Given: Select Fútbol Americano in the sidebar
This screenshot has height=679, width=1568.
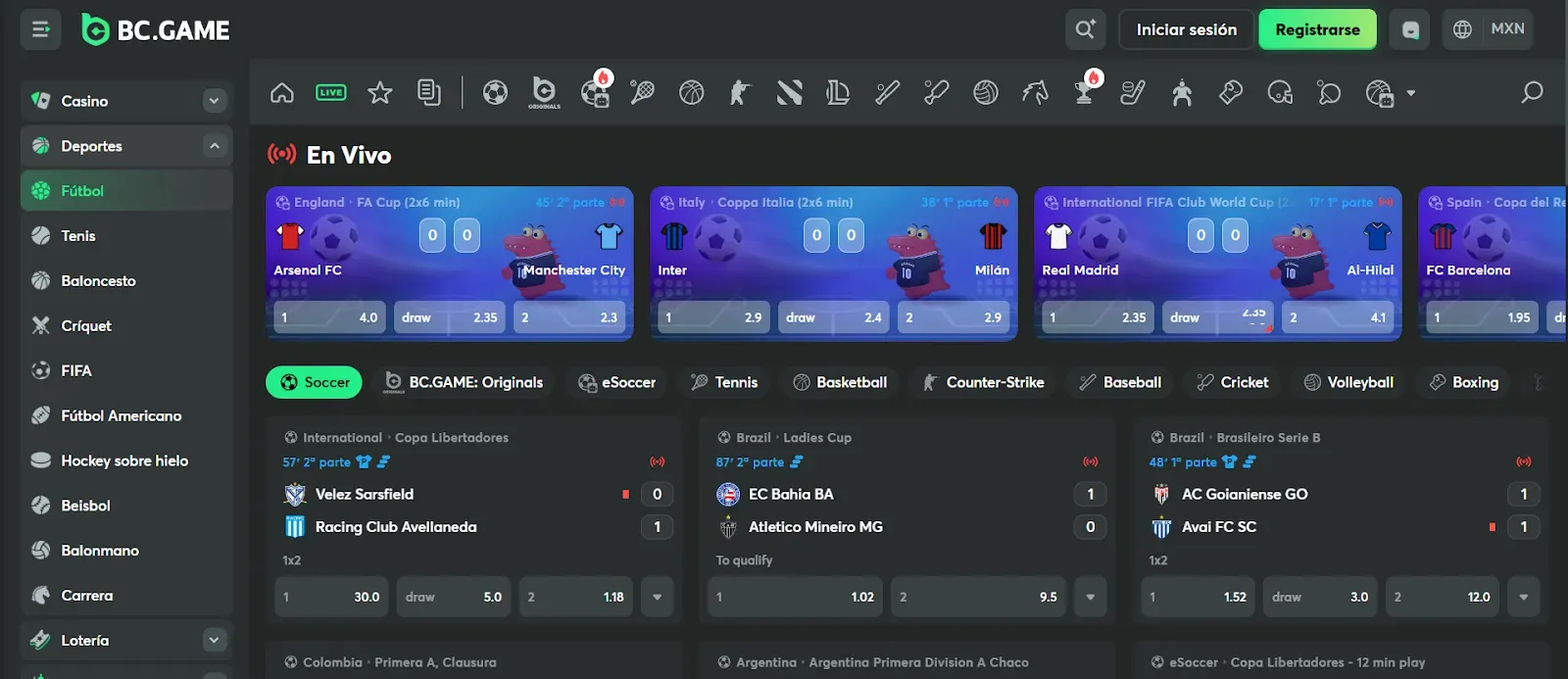Looking at the screenshot, I should [x=126, y=416].
